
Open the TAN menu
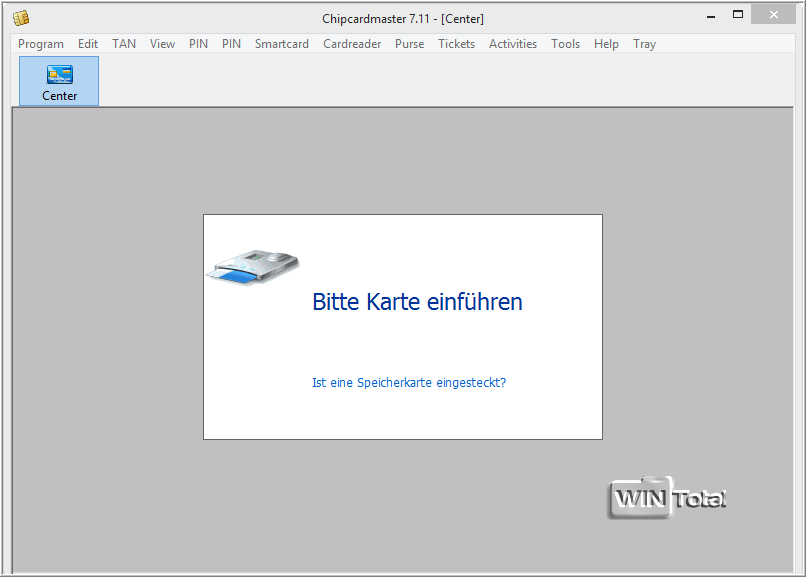click(x=124, y=44)
